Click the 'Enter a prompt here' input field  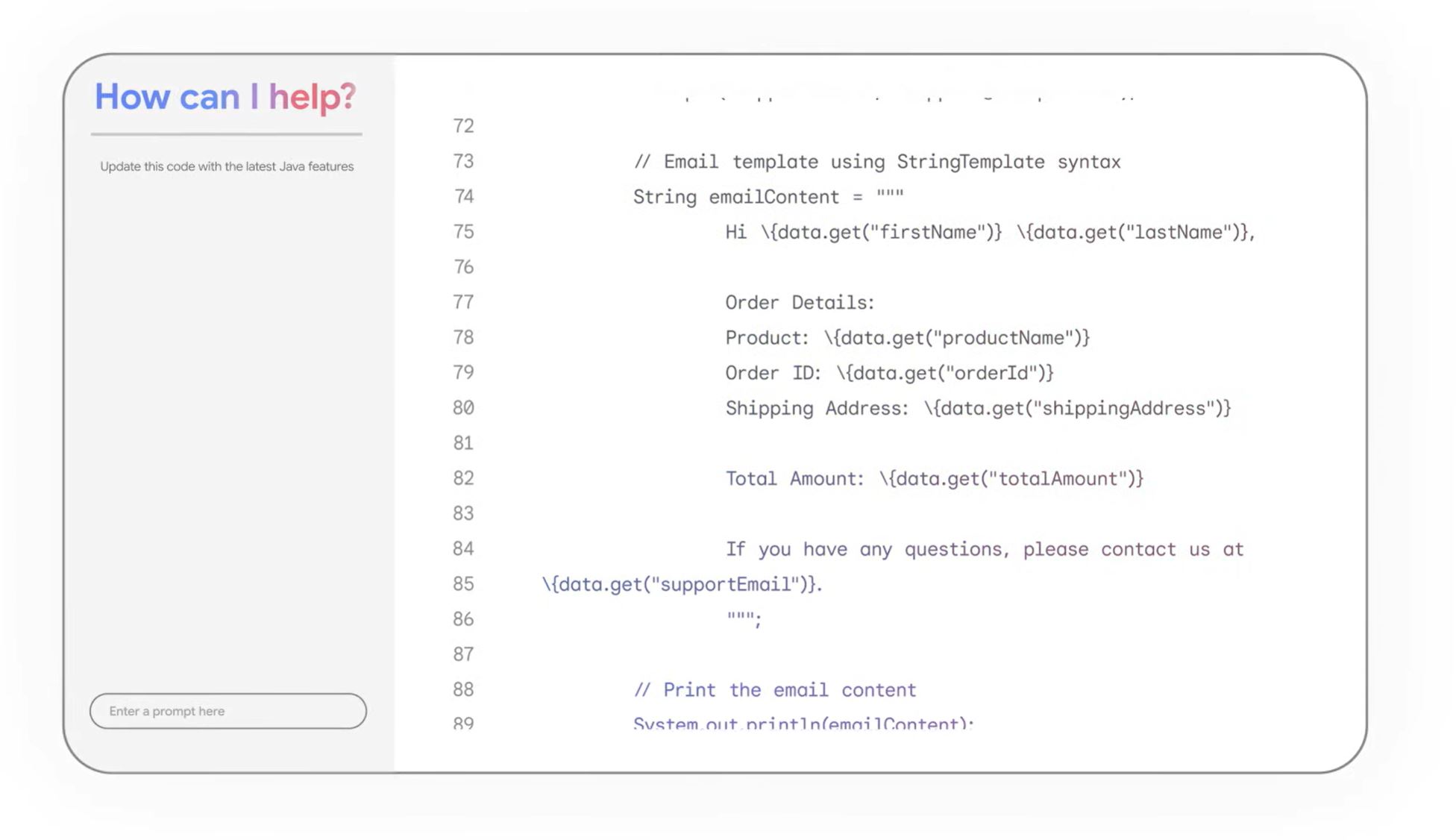point(228,711)
